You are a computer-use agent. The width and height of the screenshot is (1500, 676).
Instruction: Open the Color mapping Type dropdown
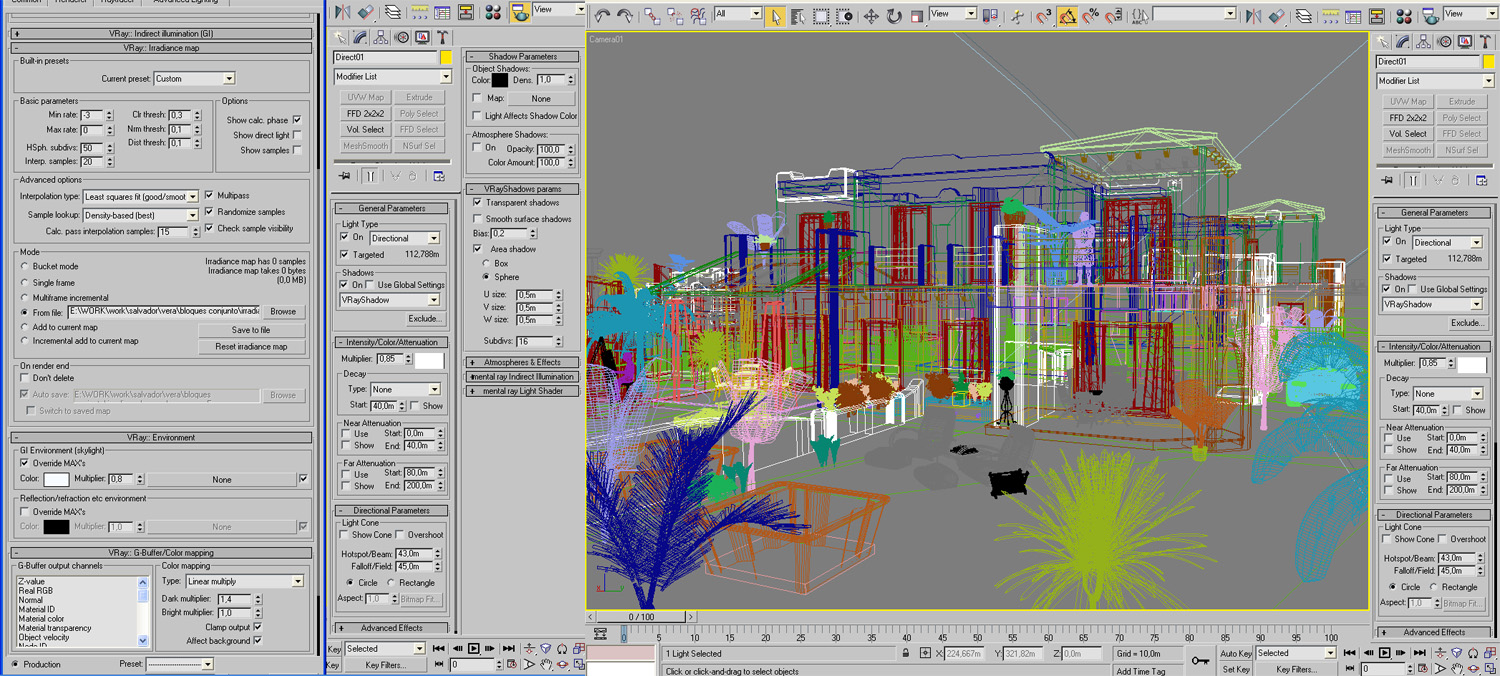[245, 581]
